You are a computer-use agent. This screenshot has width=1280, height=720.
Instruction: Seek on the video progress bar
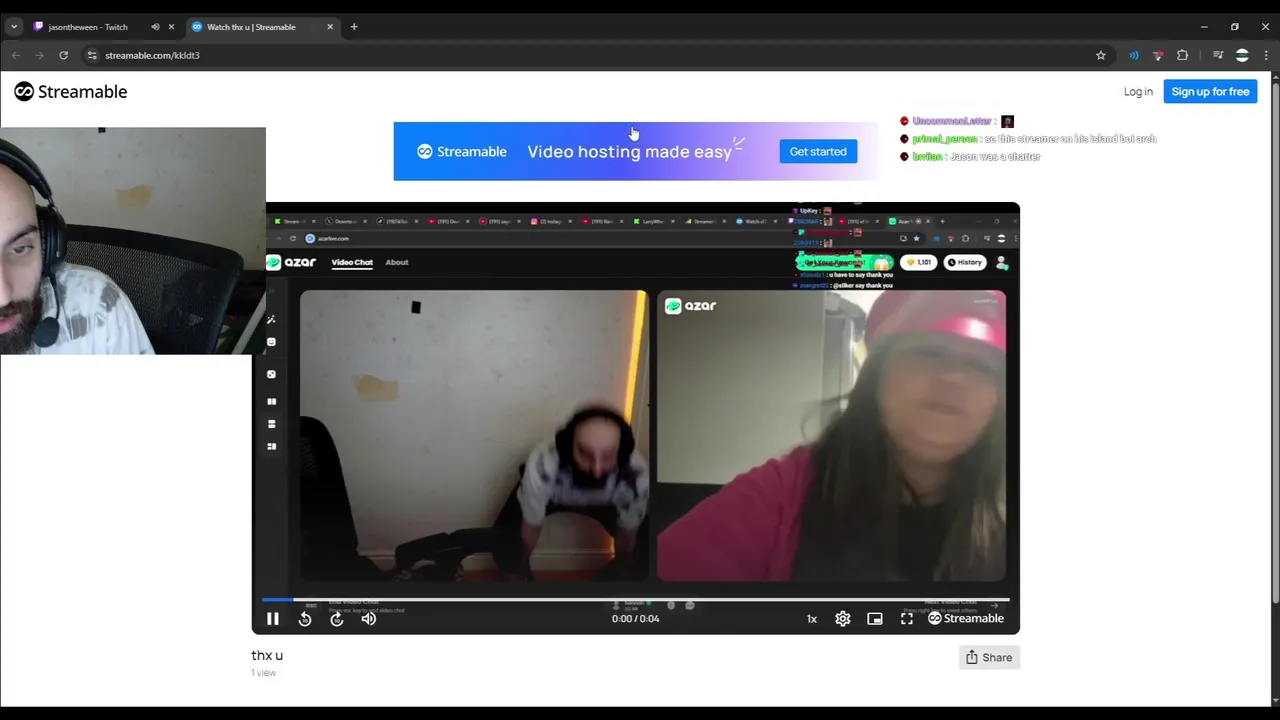pos(636,600)
